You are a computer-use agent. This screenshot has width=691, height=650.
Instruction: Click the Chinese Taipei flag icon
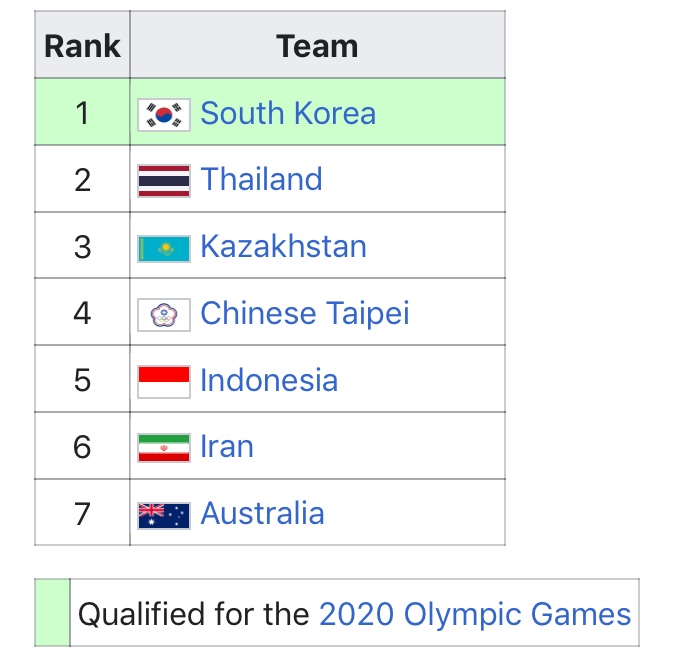click(164, 315)
